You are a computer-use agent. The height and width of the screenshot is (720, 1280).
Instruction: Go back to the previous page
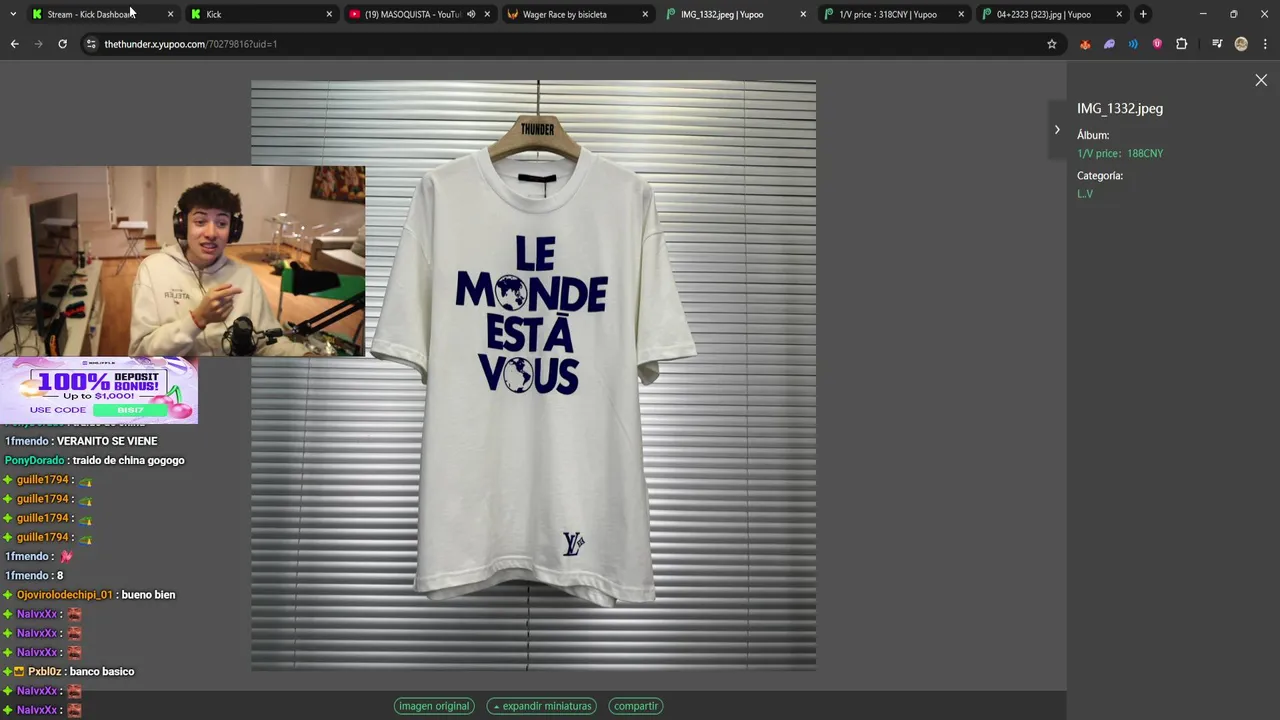tap(14, 44)
